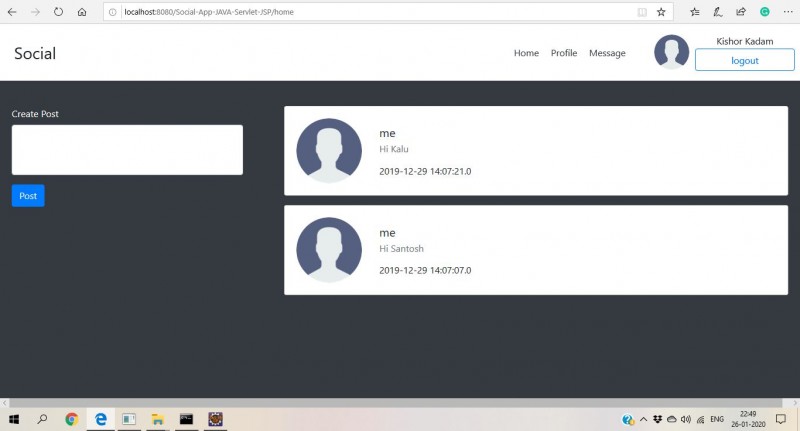The image size is (800, 431).
Task: Switch ENG input language indicator
Action: [717, 419]
